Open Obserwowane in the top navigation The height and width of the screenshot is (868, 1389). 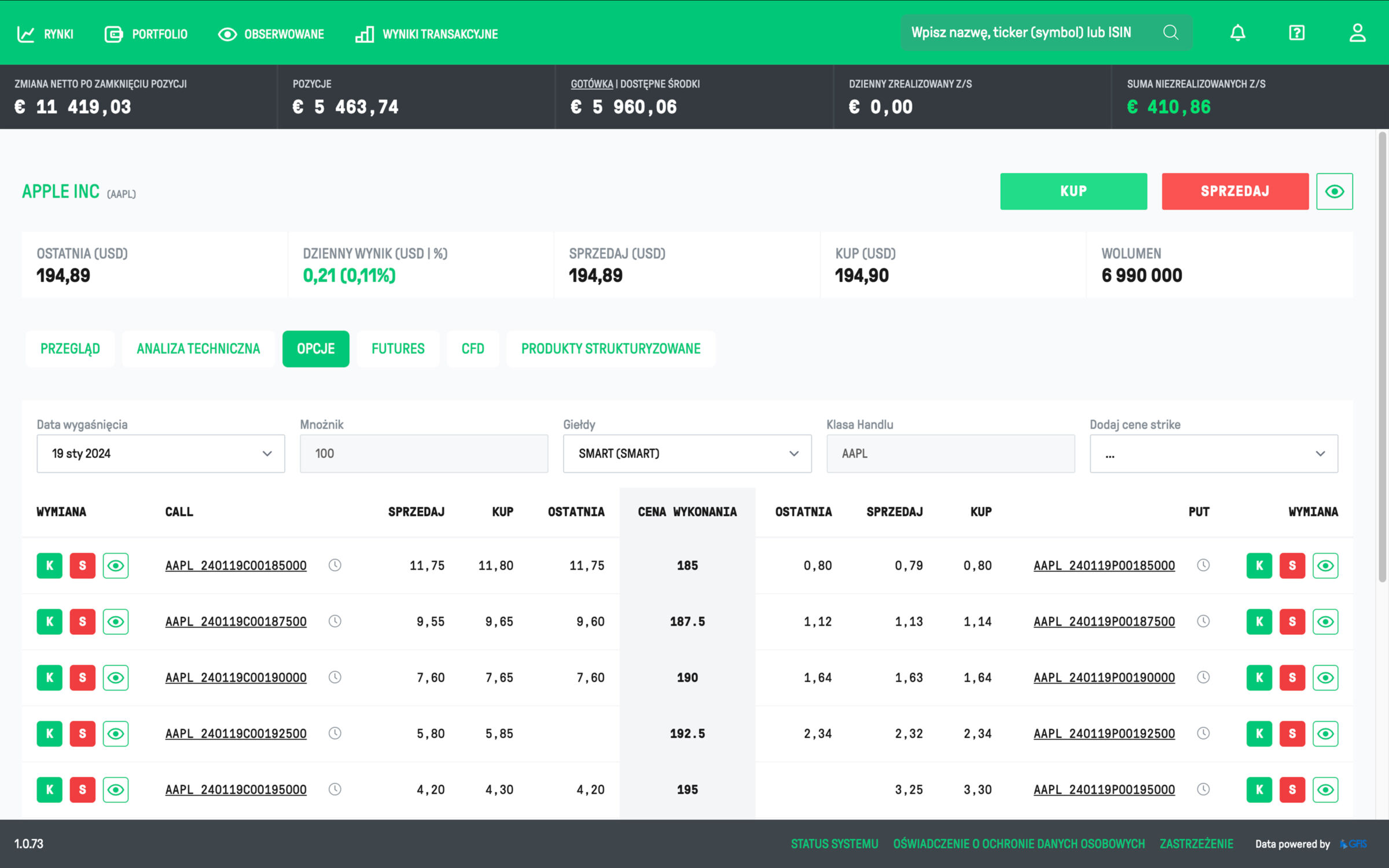[271, 34]
